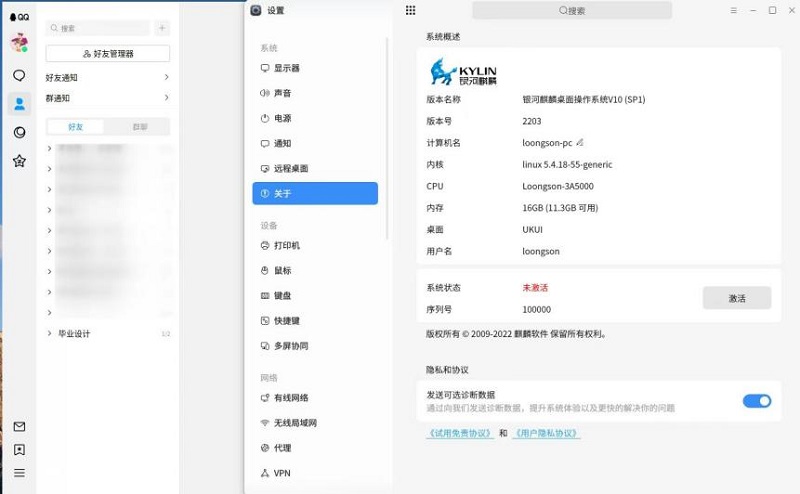Click the plus icon beside QQ search
The image size is (800, 494).
pyautogui.click(x=162, y=28)
